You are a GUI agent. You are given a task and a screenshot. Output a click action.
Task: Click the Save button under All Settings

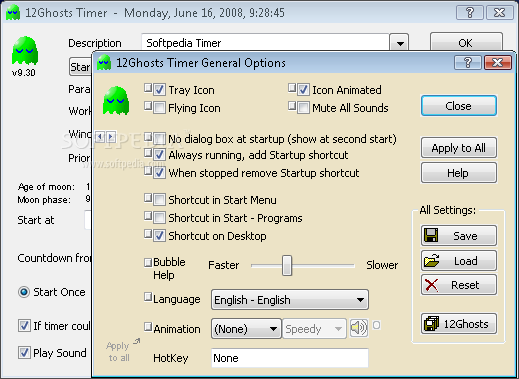pos(459,236)
